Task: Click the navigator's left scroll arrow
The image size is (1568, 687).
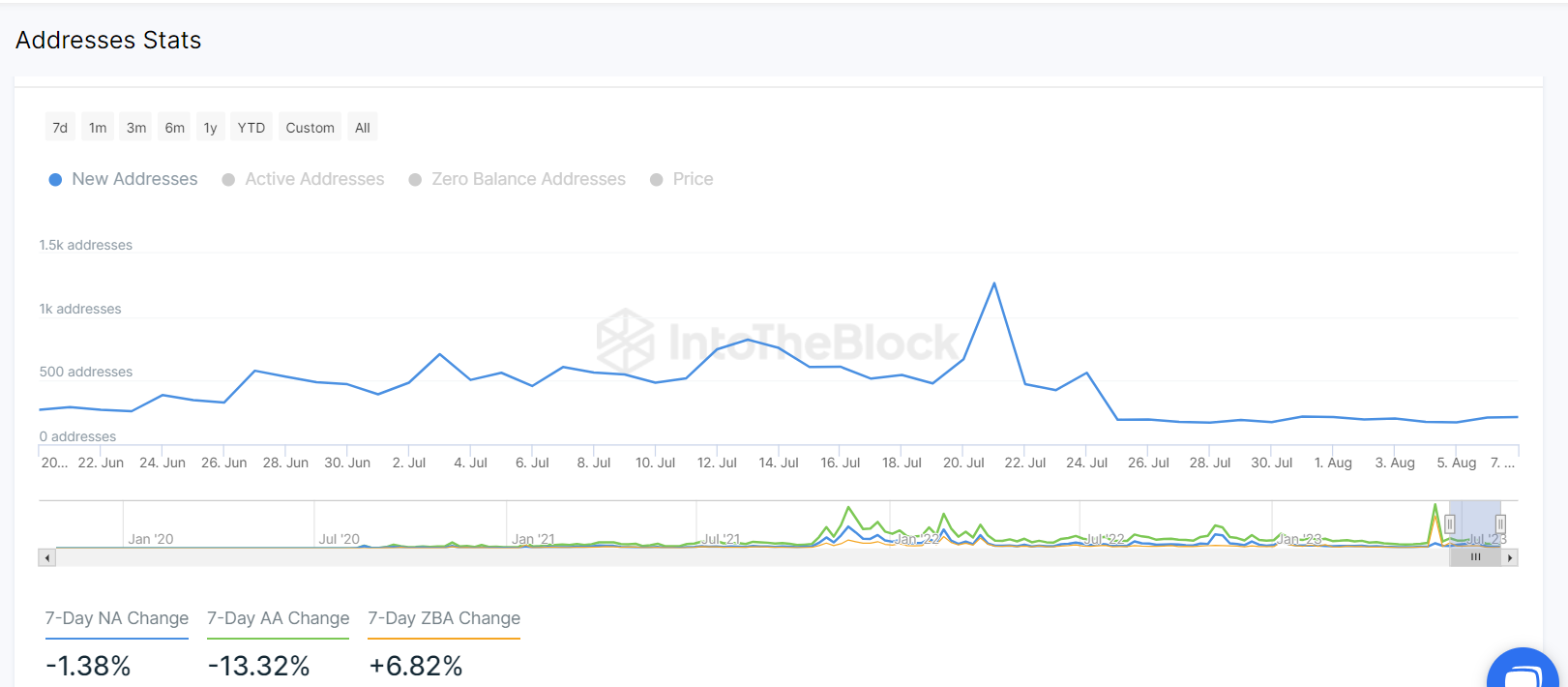Action: (46, 557)
